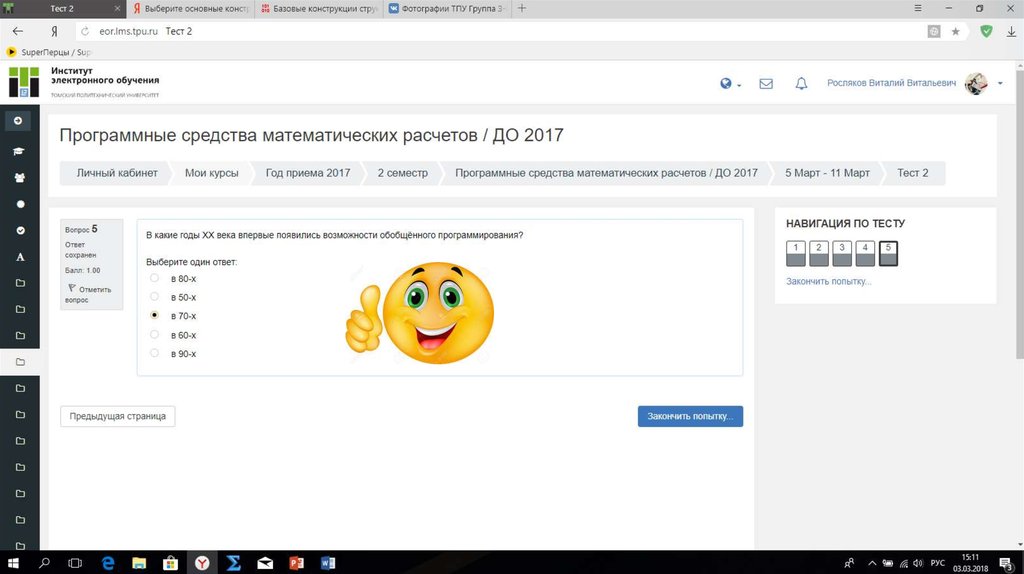Open the mail messages envelope icon
Screen dimensions: 1024x574
click(x=766, y=84)
